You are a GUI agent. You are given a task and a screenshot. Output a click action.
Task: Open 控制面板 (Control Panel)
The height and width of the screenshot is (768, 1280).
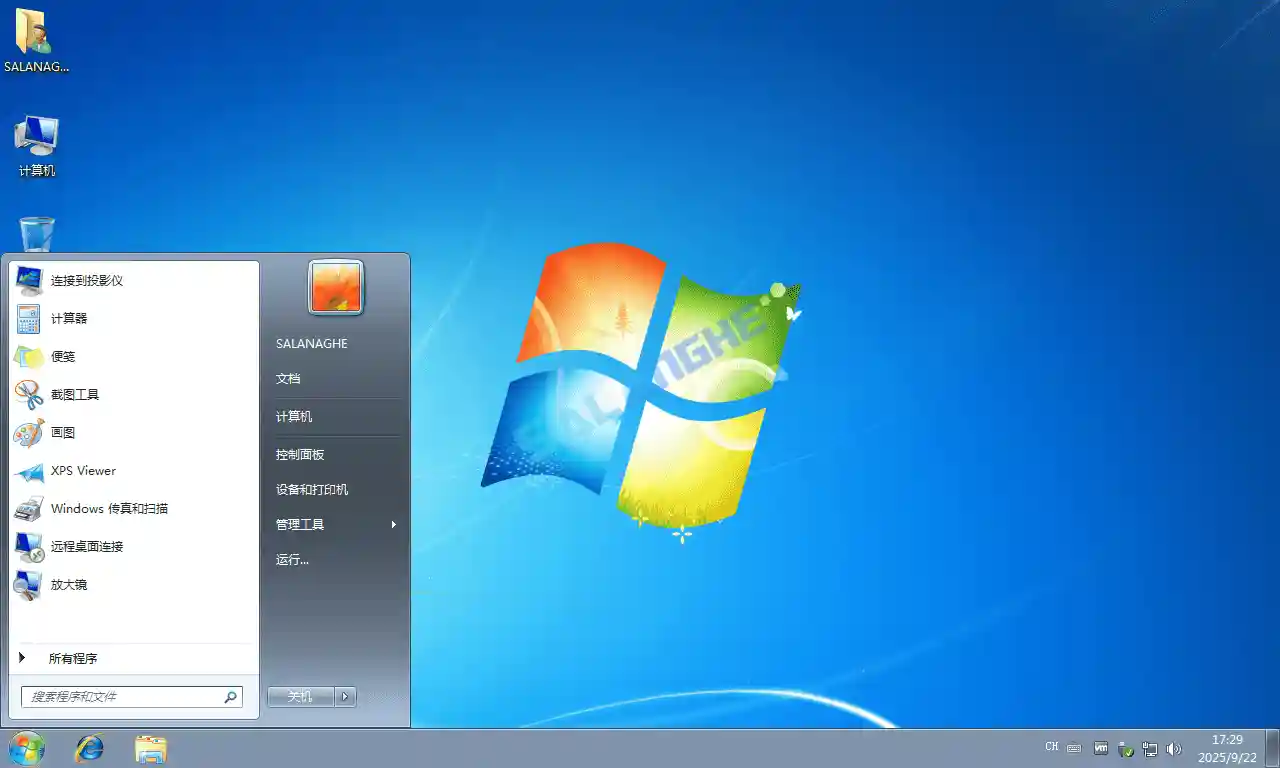point(299,453)
